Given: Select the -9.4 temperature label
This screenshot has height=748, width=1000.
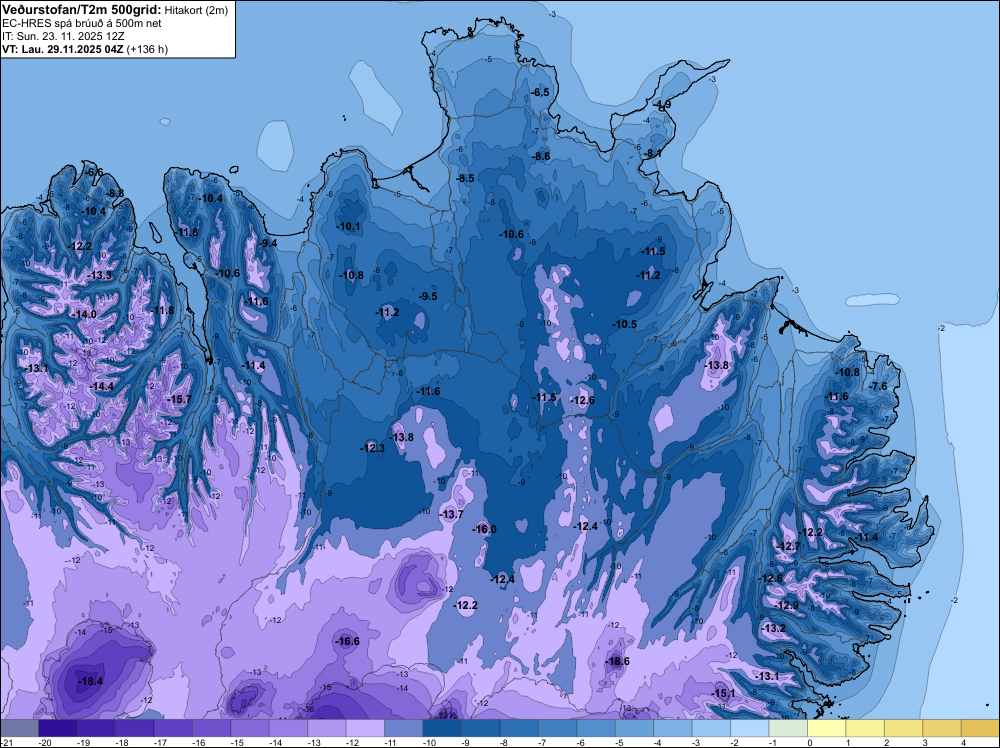Looking at the screenshot, I should (x=267, y=243).
